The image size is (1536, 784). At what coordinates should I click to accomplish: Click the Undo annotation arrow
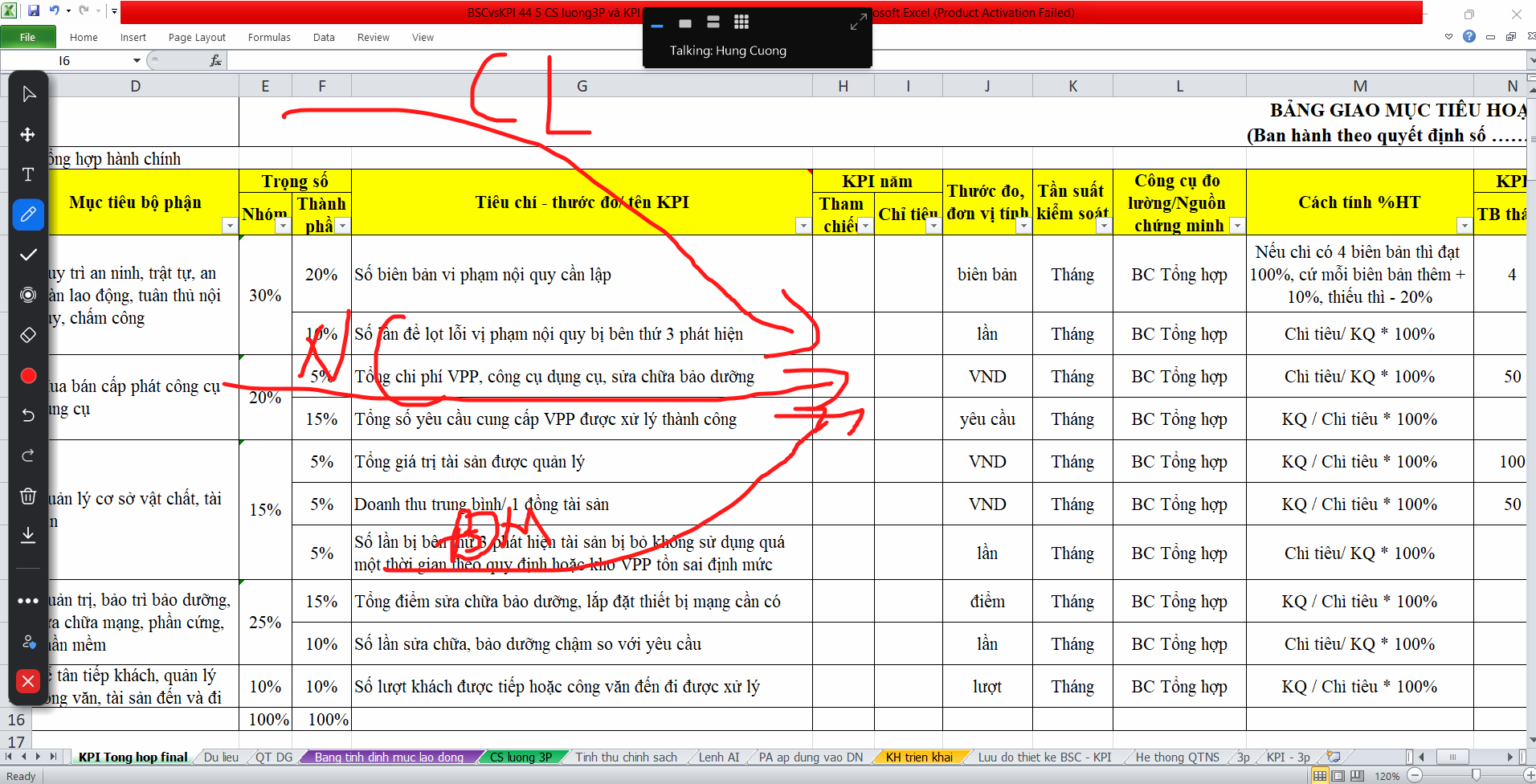[28, 415]
